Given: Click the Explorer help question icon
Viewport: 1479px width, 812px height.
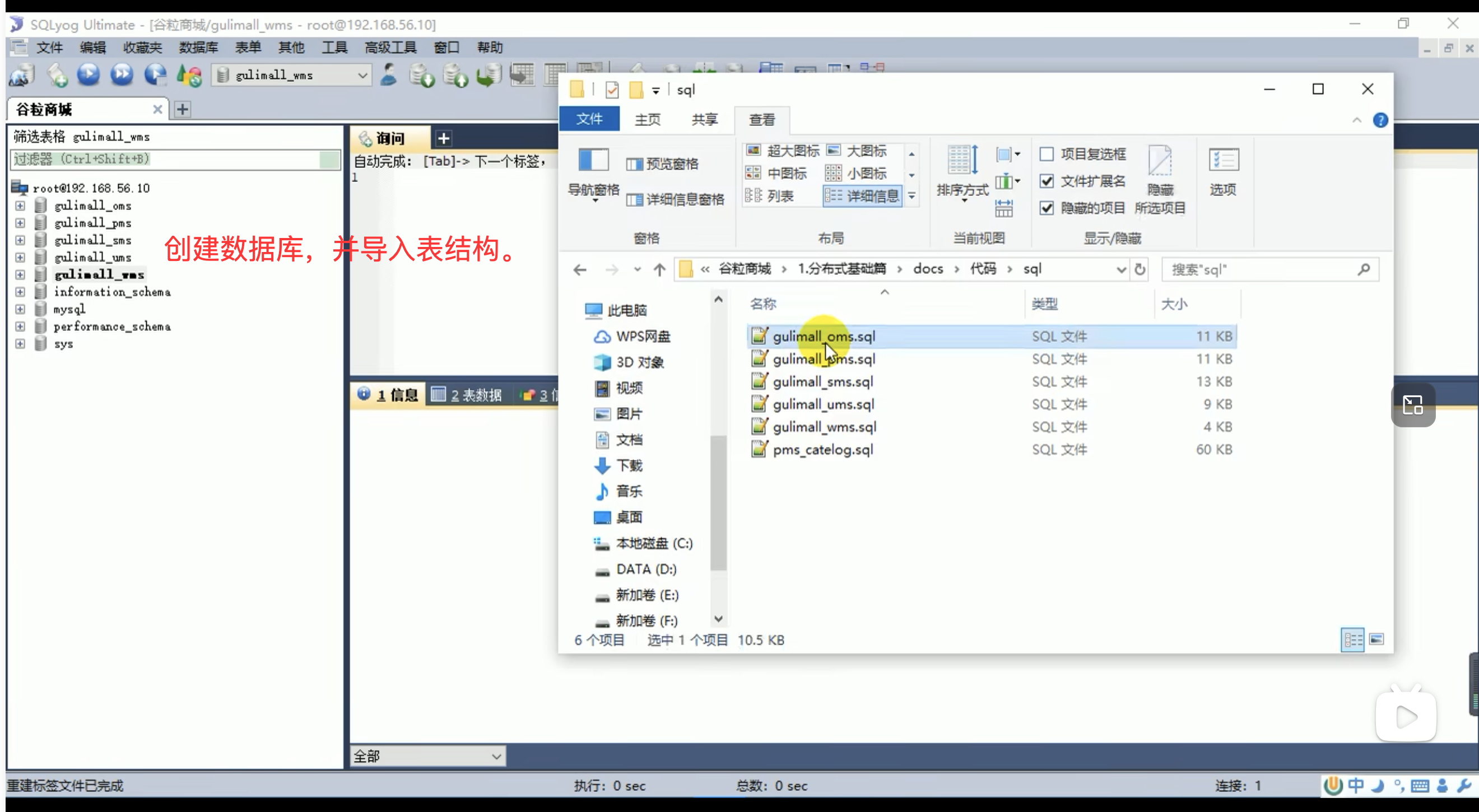Looking at the screenshot, I should coord(1380,120).
